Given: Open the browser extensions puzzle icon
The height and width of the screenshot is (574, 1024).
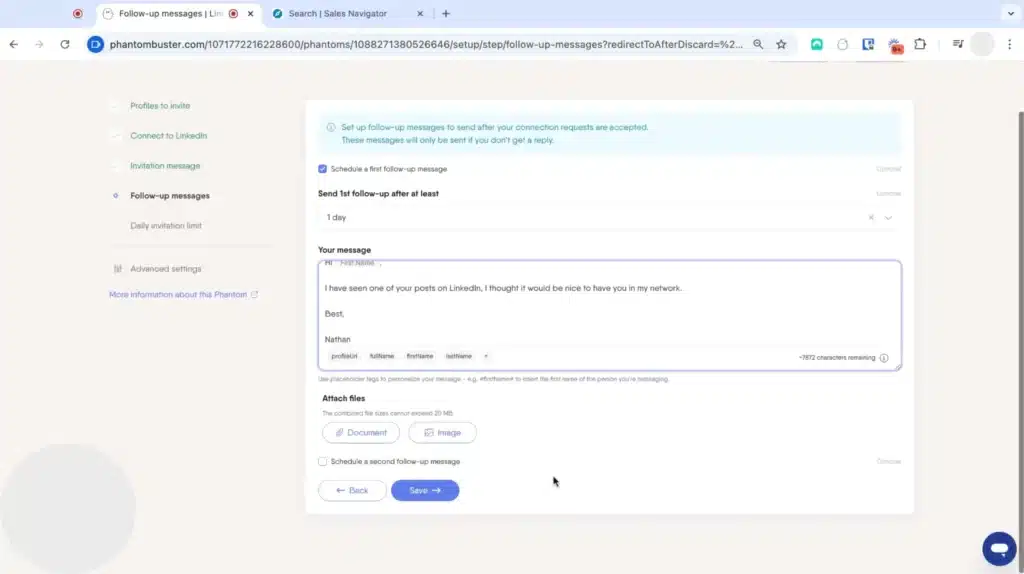Looking at the screenshot, I should pyautogui.click(x=920, y=44).
